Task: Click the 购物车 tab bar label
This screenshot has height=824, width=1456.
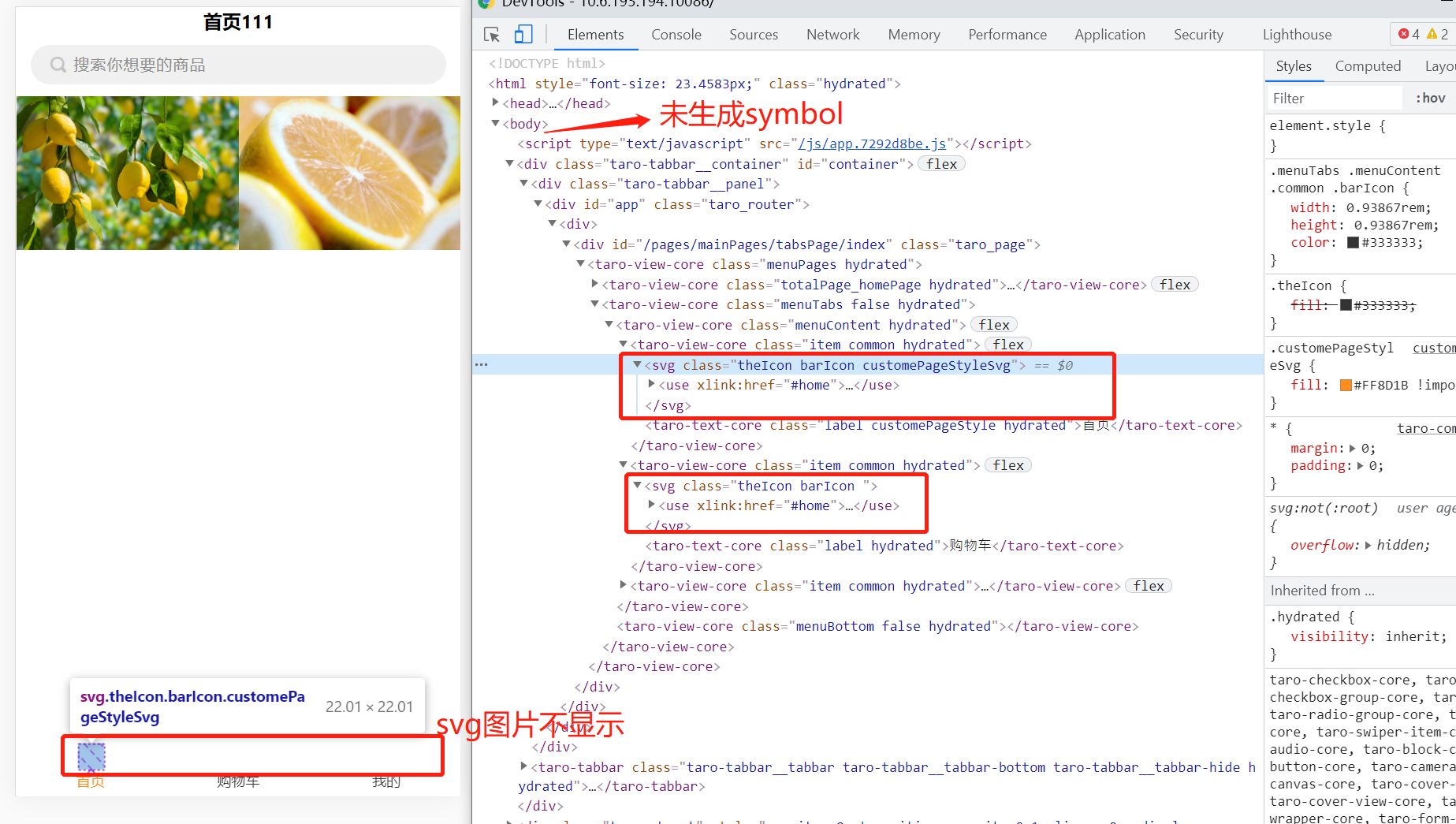Action: 237,781
